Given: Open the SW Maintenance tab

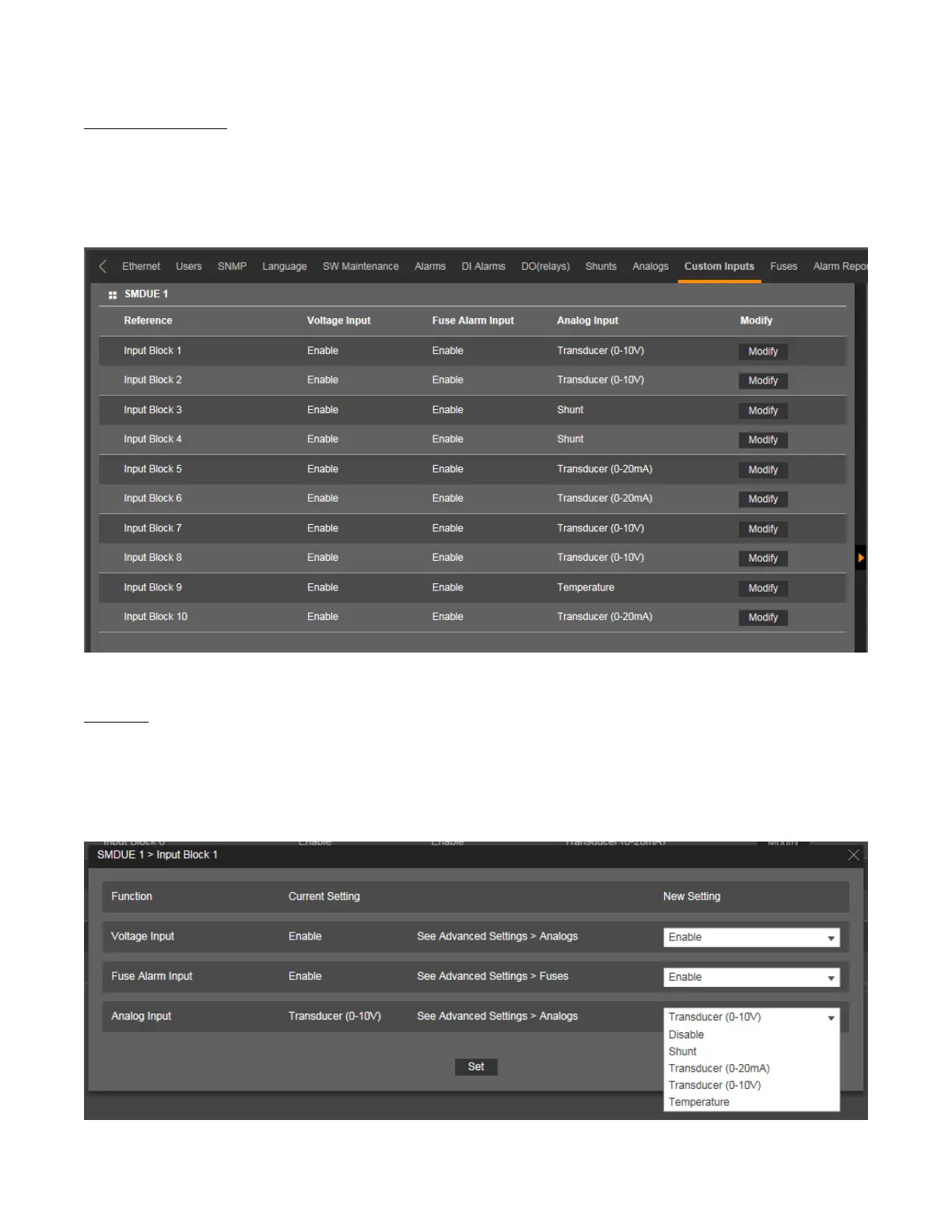Looking at the screenshot, I should coord(360,266).
